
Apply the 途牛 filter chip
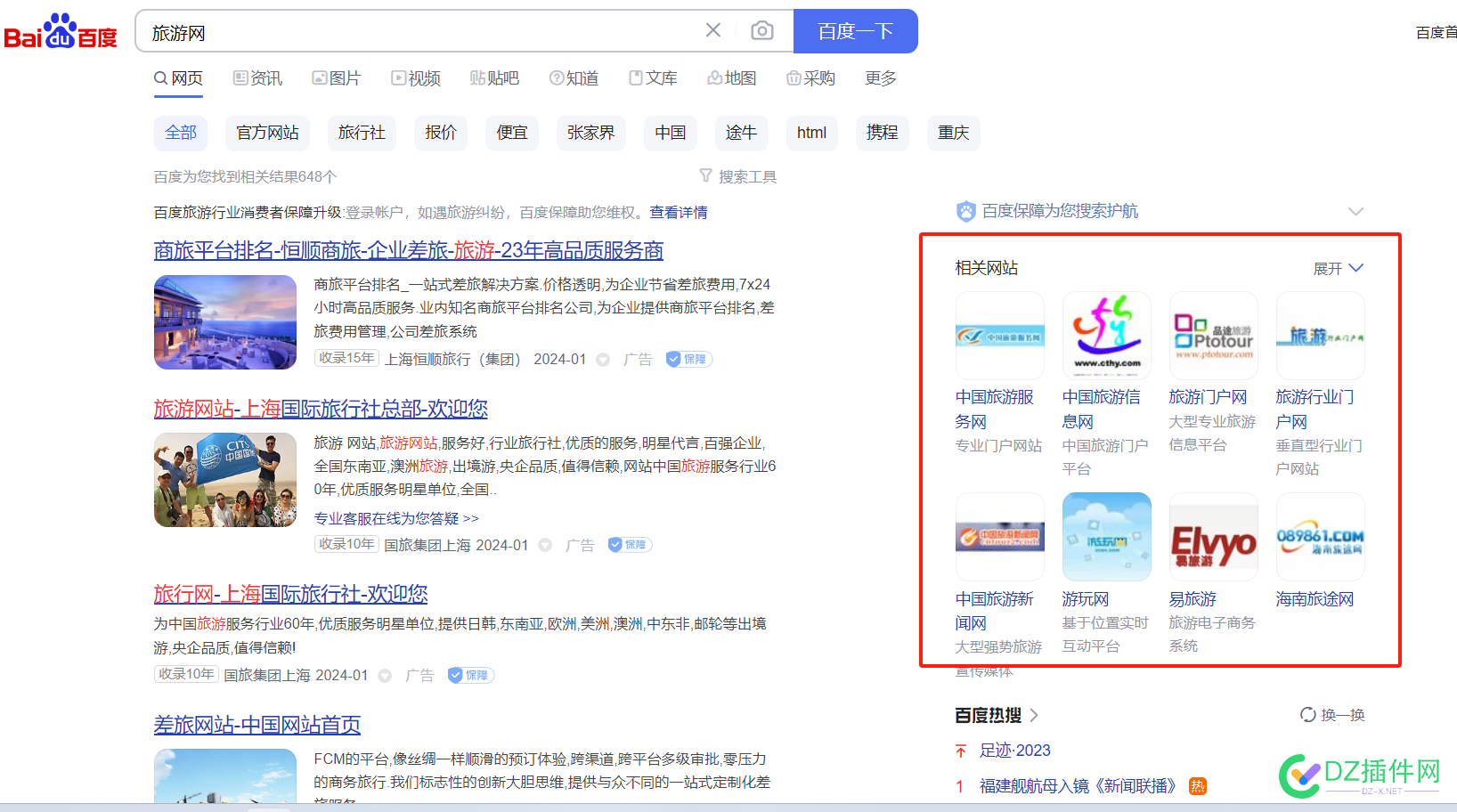(741, 133)
